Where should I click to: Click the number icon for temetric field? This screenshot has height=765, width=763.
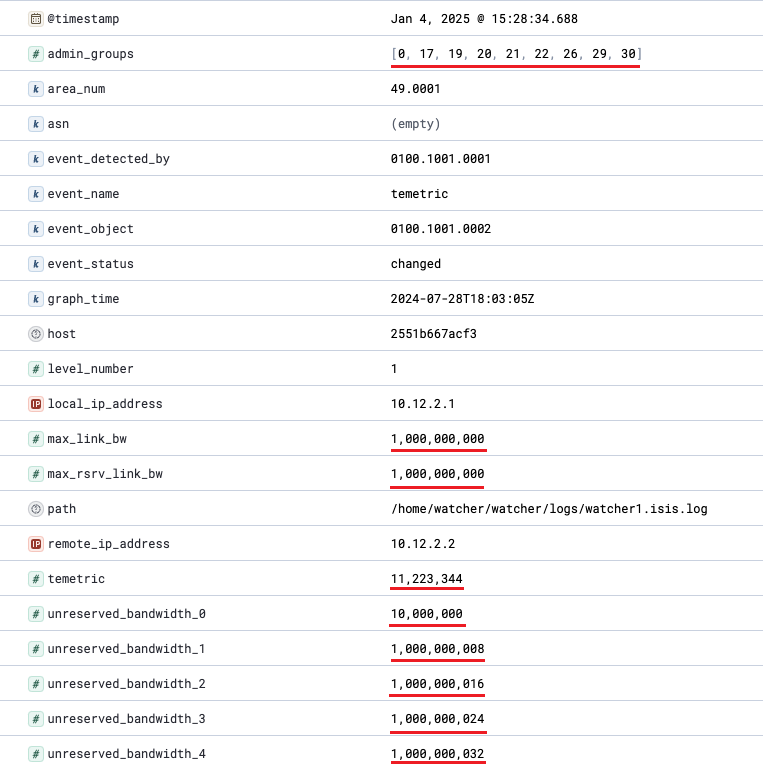pyautogui.click(x=36, y=579)
